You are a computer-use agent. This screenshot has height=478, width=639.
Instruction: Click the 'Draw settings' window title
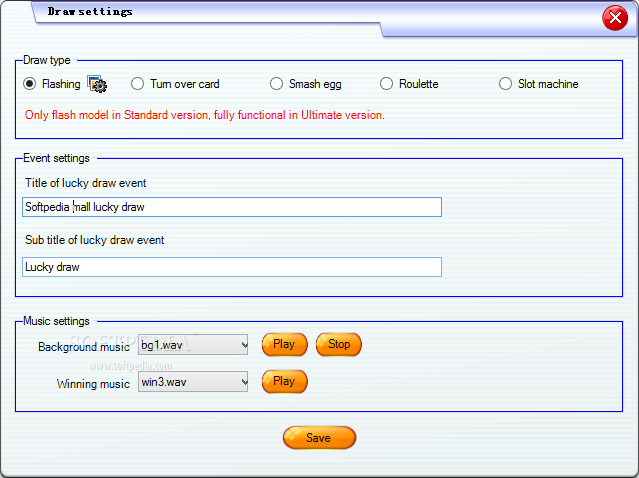[x=90, y=11]
